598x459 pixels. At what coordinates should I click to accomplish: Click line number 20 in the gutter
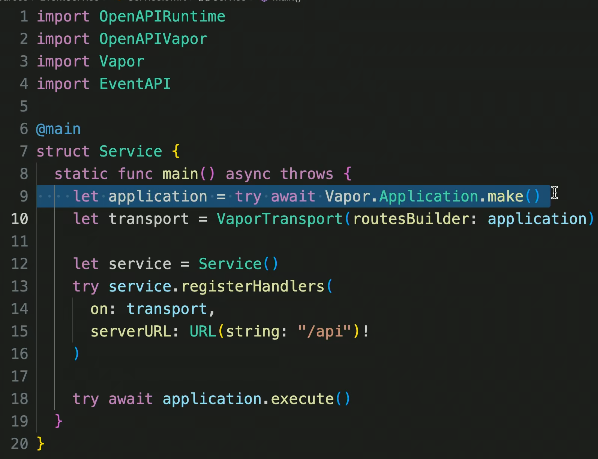(x=19, y=444)
